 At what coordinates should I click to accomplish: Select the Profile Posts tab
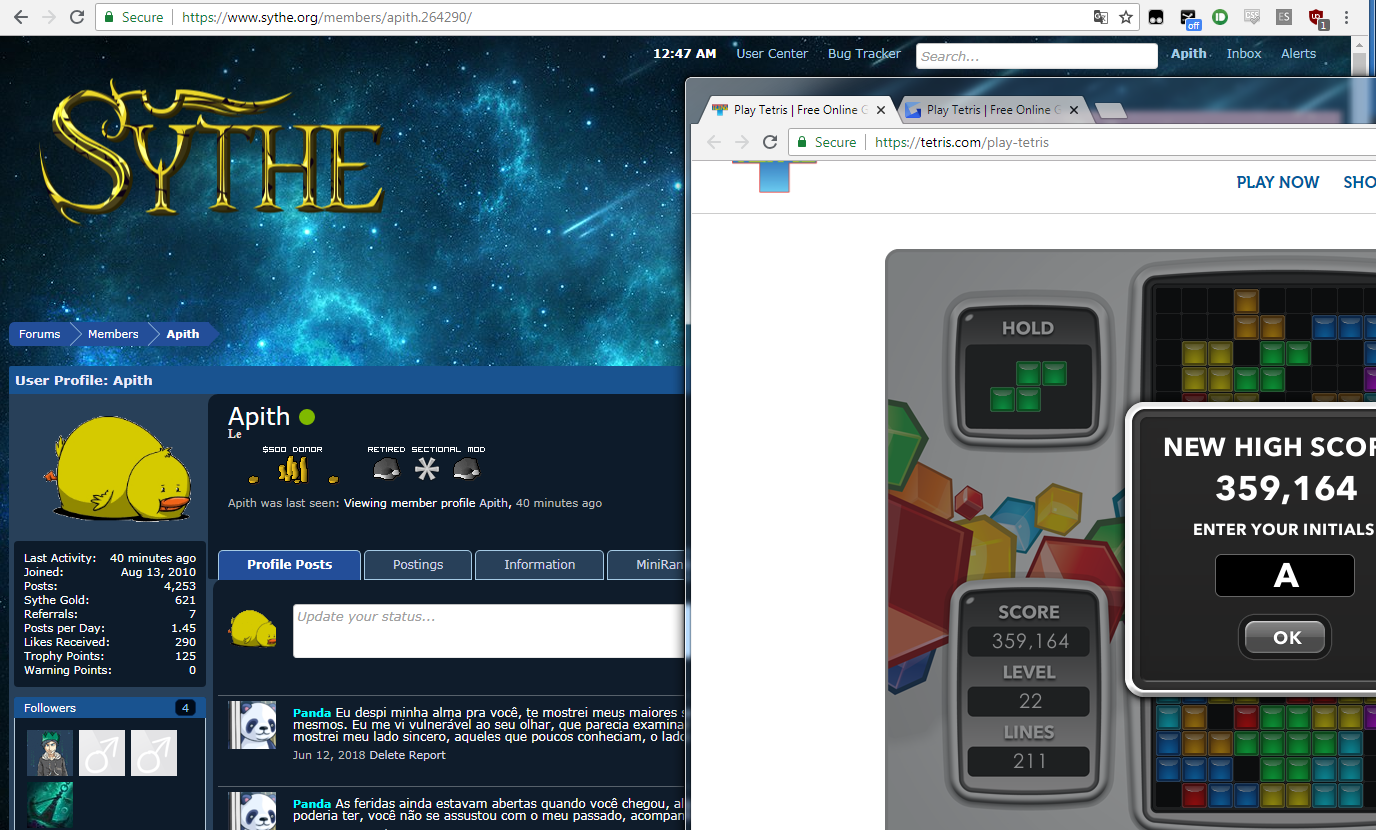[290, 565]
